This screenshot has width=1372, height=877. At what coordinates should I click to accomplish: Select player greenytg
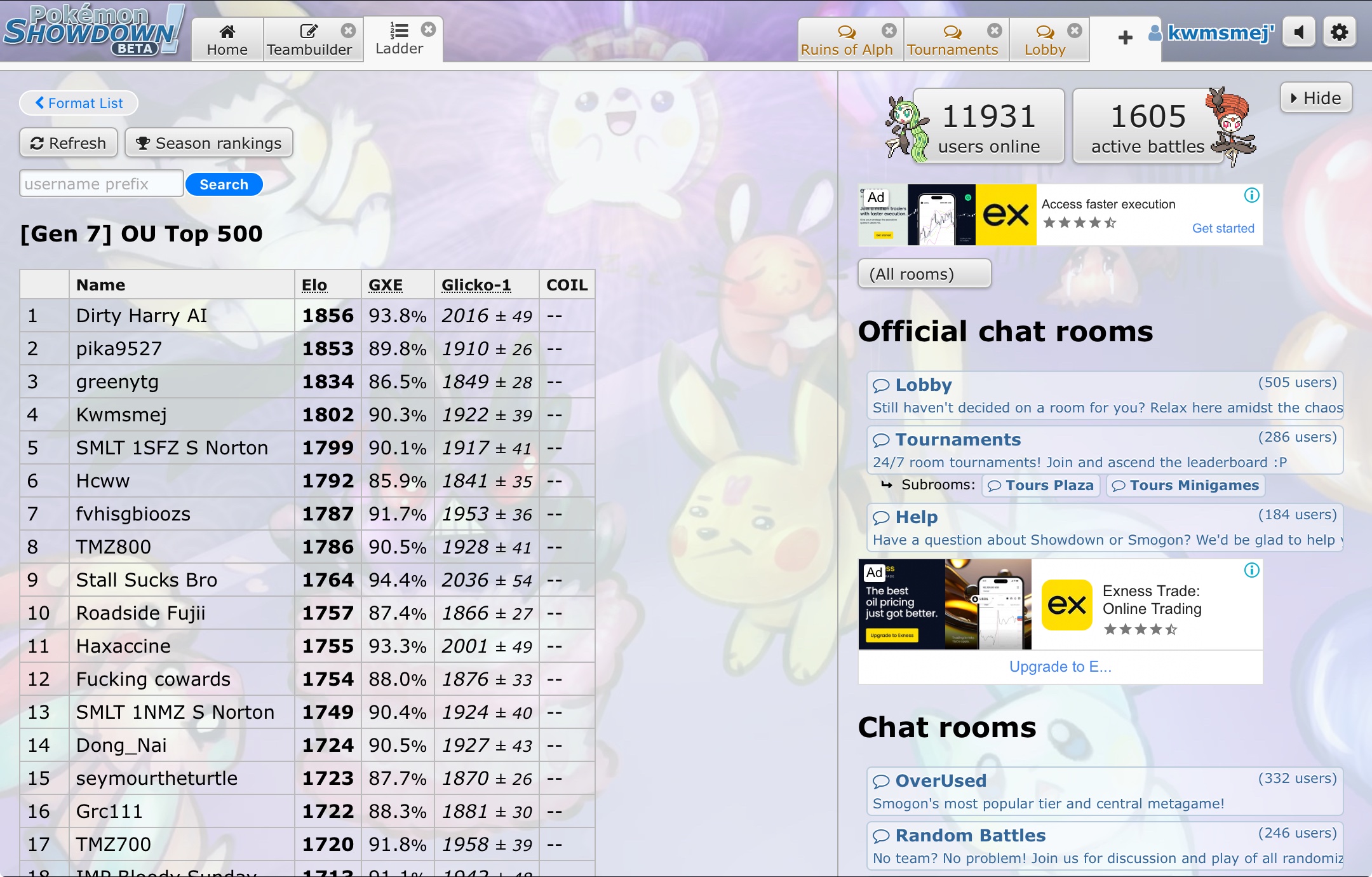pos(118,381)
